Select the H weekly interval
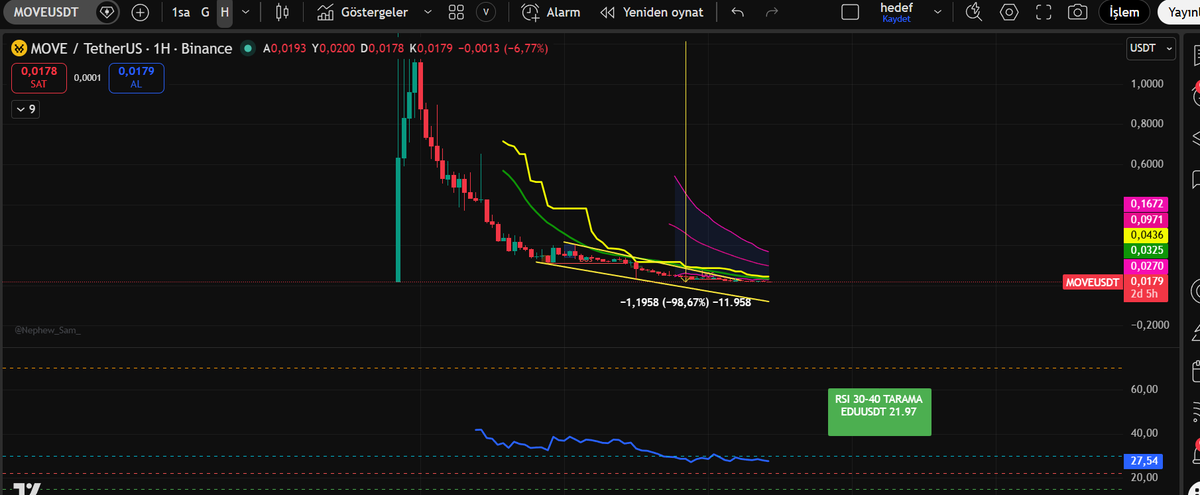 (x=225, y=13)
